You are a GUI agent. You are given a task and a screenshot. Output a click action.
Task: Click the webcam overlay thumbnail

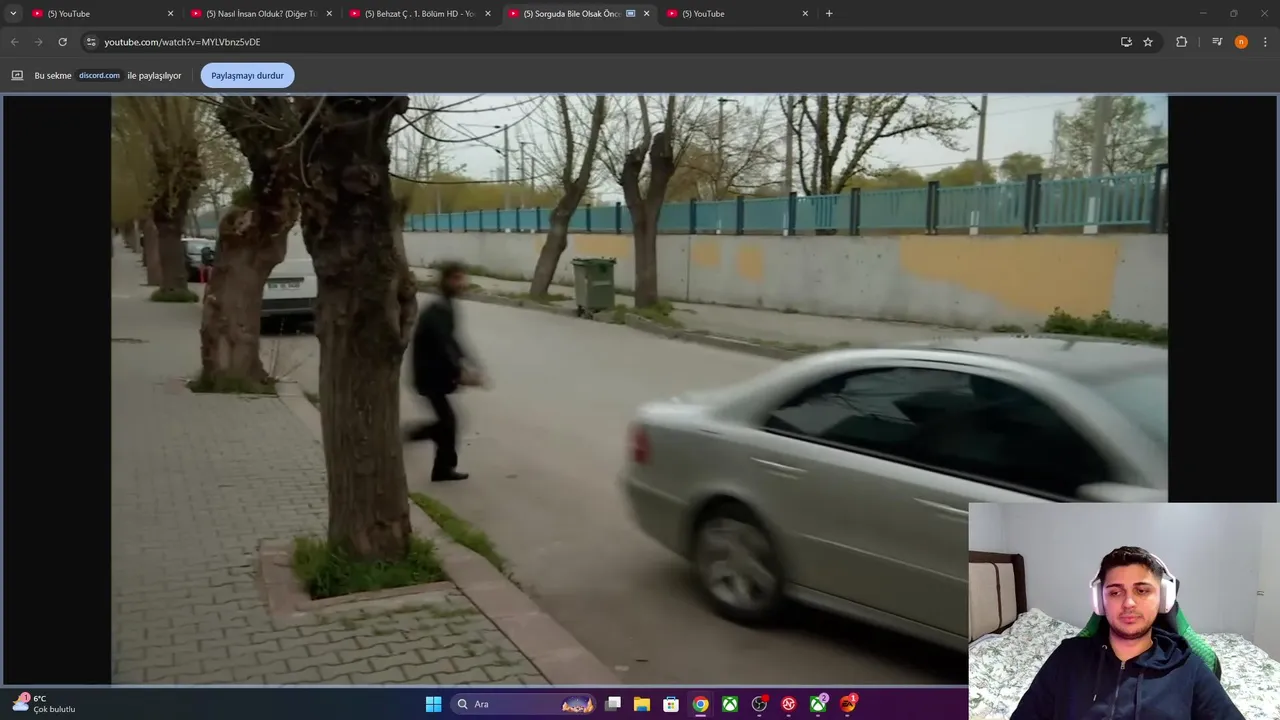coord(1124,611)
